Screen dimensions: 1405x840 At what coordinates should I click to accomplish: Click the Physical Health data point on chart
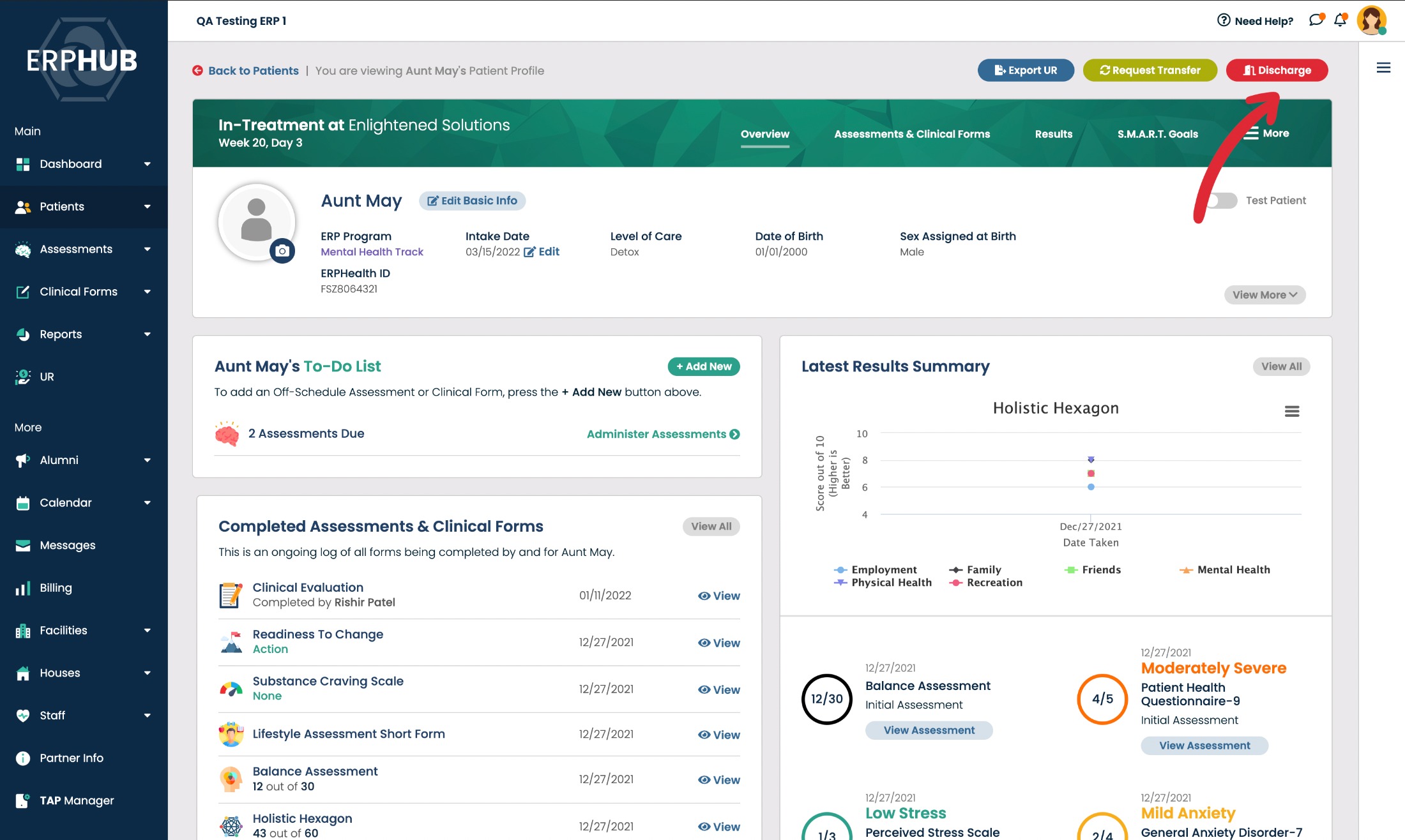point(1091,460)
